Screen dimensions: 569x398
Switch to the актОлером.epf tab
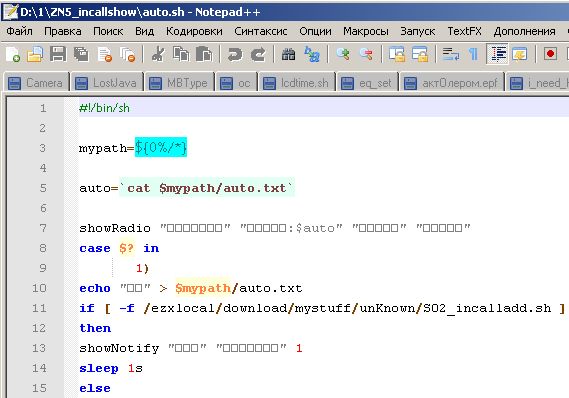(451, 83)
